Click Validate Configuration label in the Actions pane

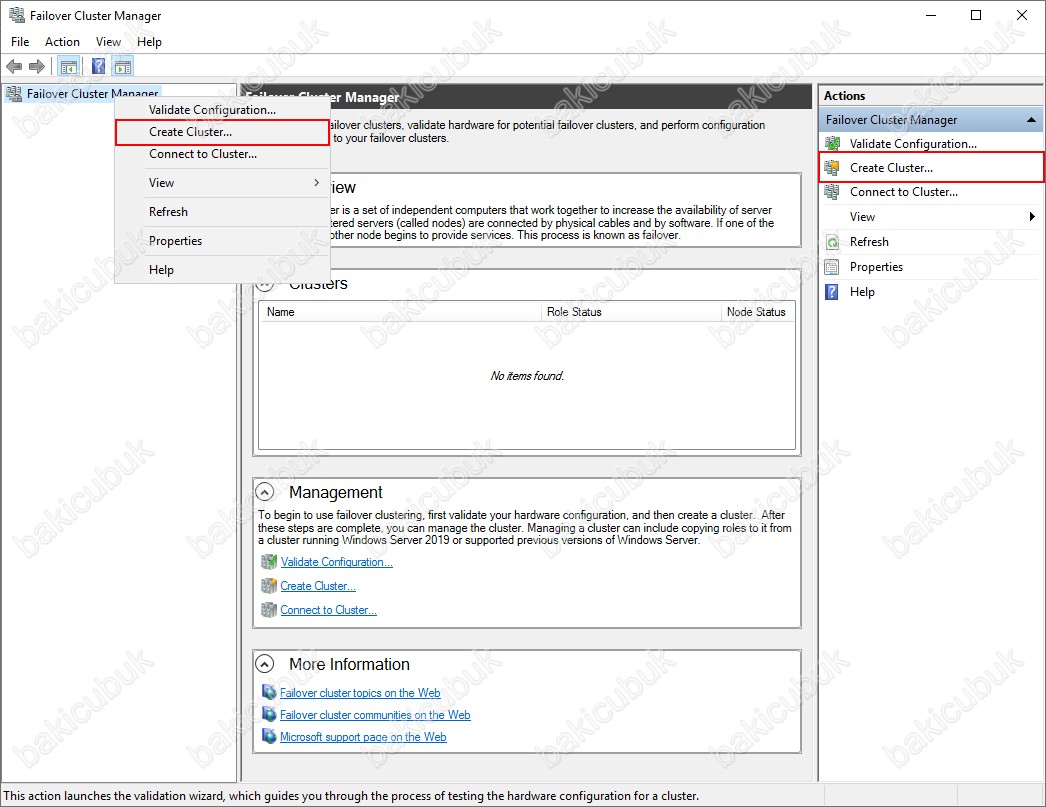[x=913, y=143]
